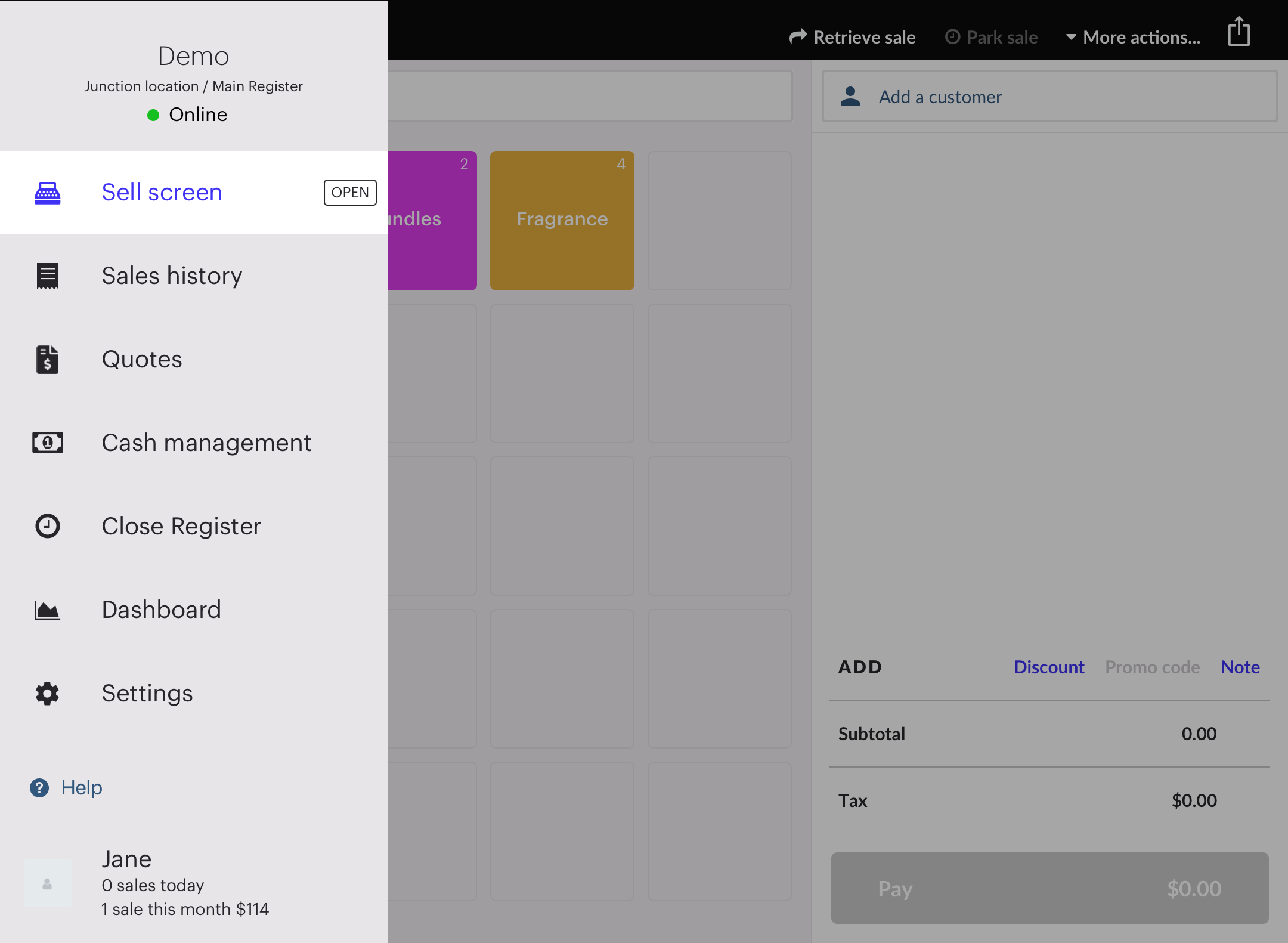The image size is (1288, 943).
Task: Click the Settings gear icon
Action: click(48, 693)
